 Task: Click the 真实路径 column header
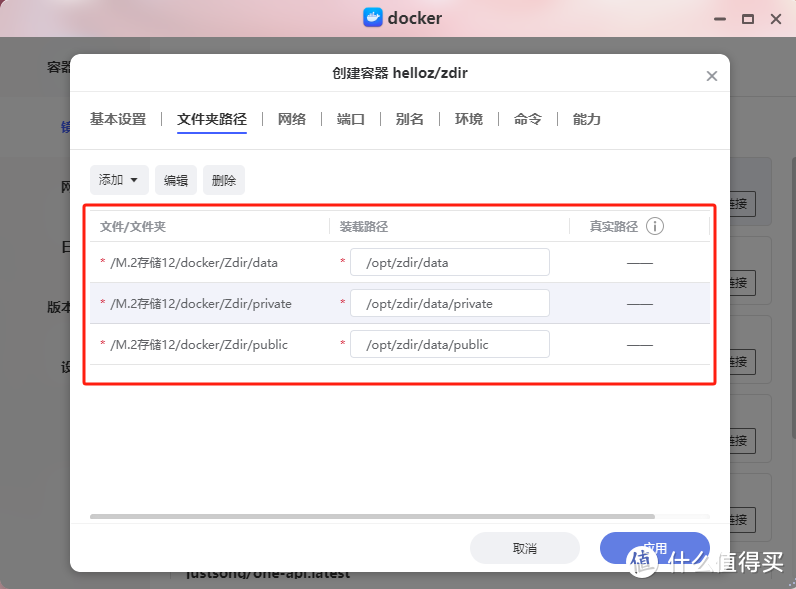[614, 226]
